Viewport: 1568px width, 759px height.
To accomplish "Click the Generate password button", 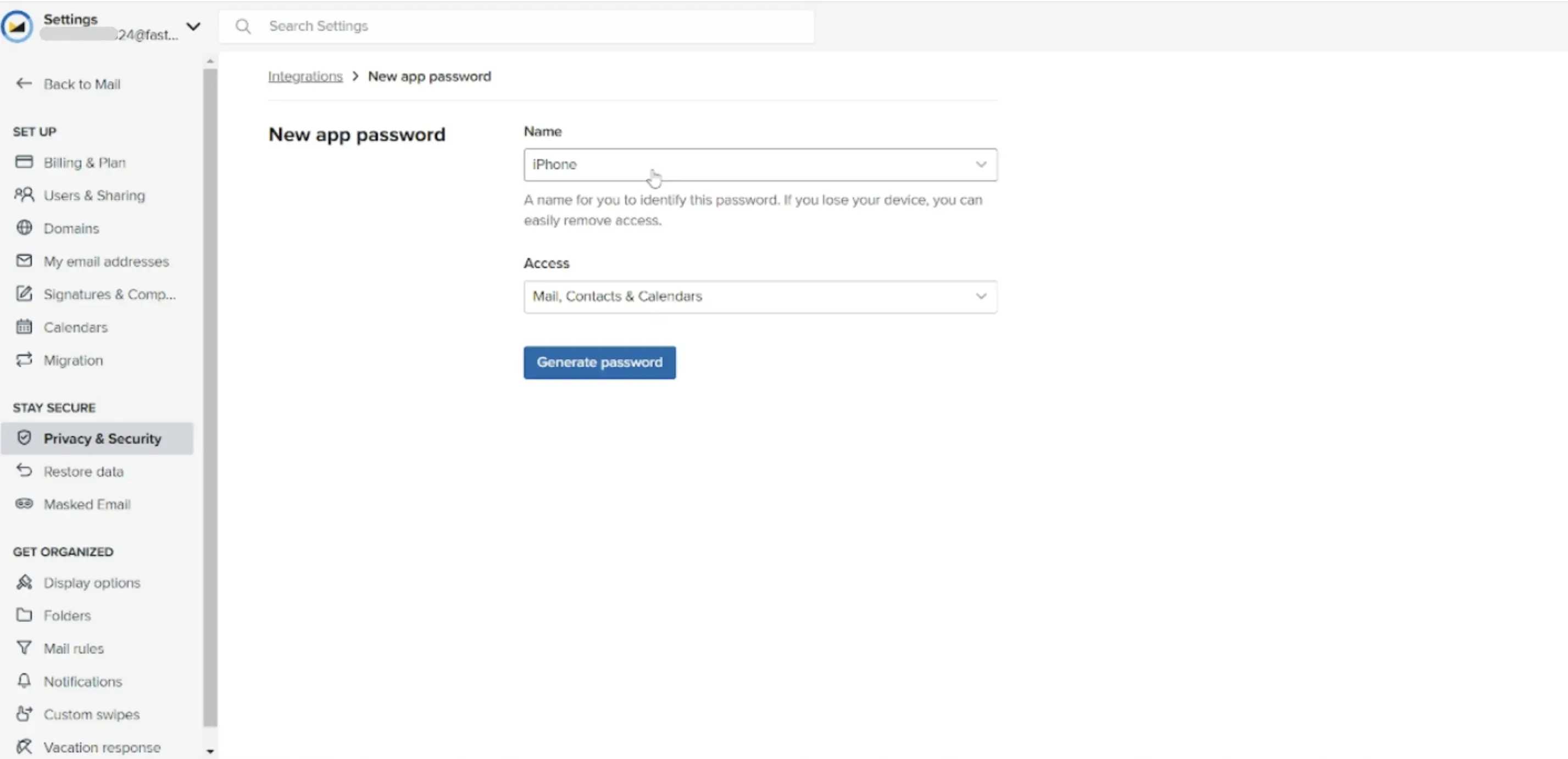I will 599,362.
